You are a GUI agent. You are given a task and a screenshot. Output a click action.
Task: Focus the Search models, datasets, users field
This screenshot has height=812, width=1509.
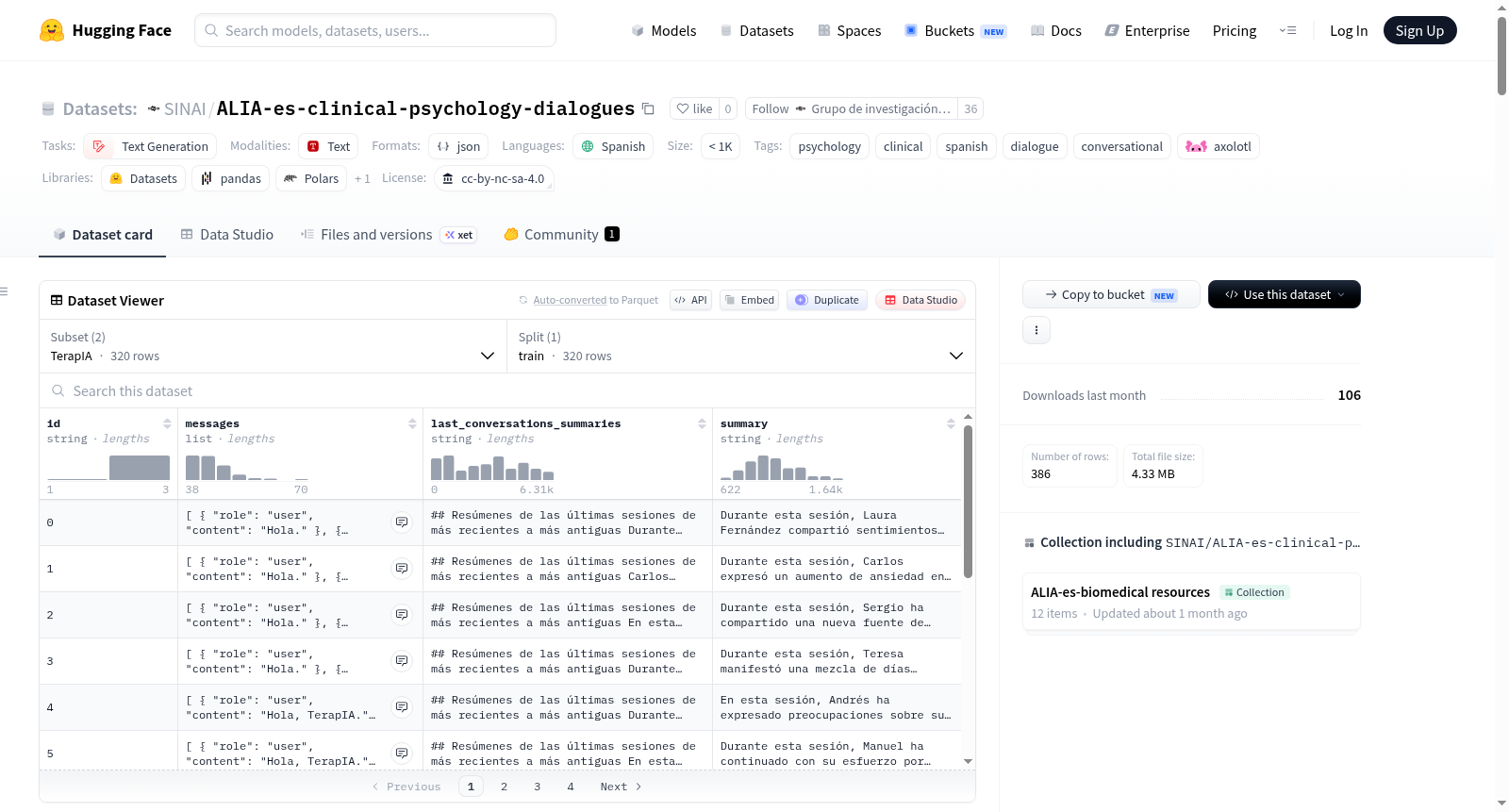pyautogui.click(x=375, y=30)
